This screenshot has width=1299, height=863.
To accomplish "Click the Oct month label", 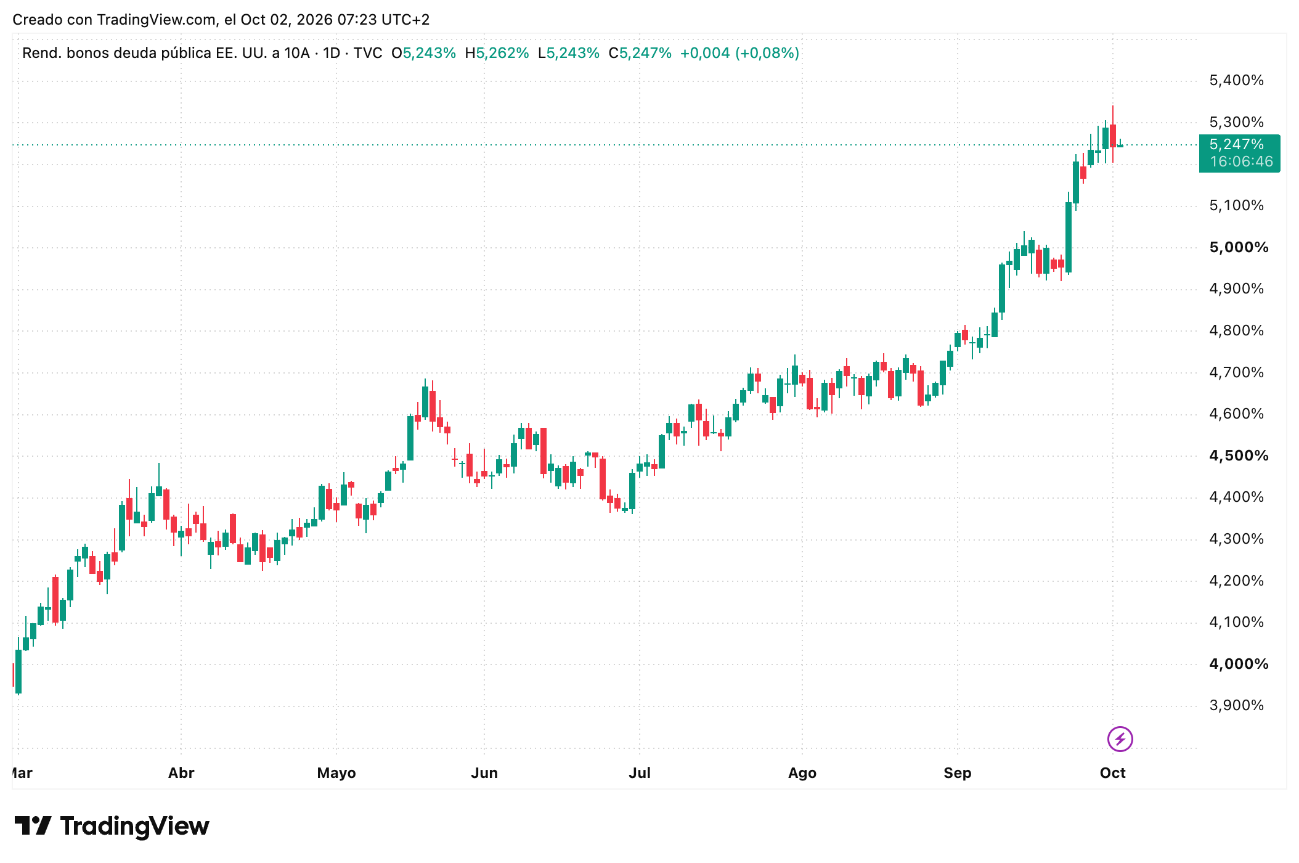I will click(1113, 773).
